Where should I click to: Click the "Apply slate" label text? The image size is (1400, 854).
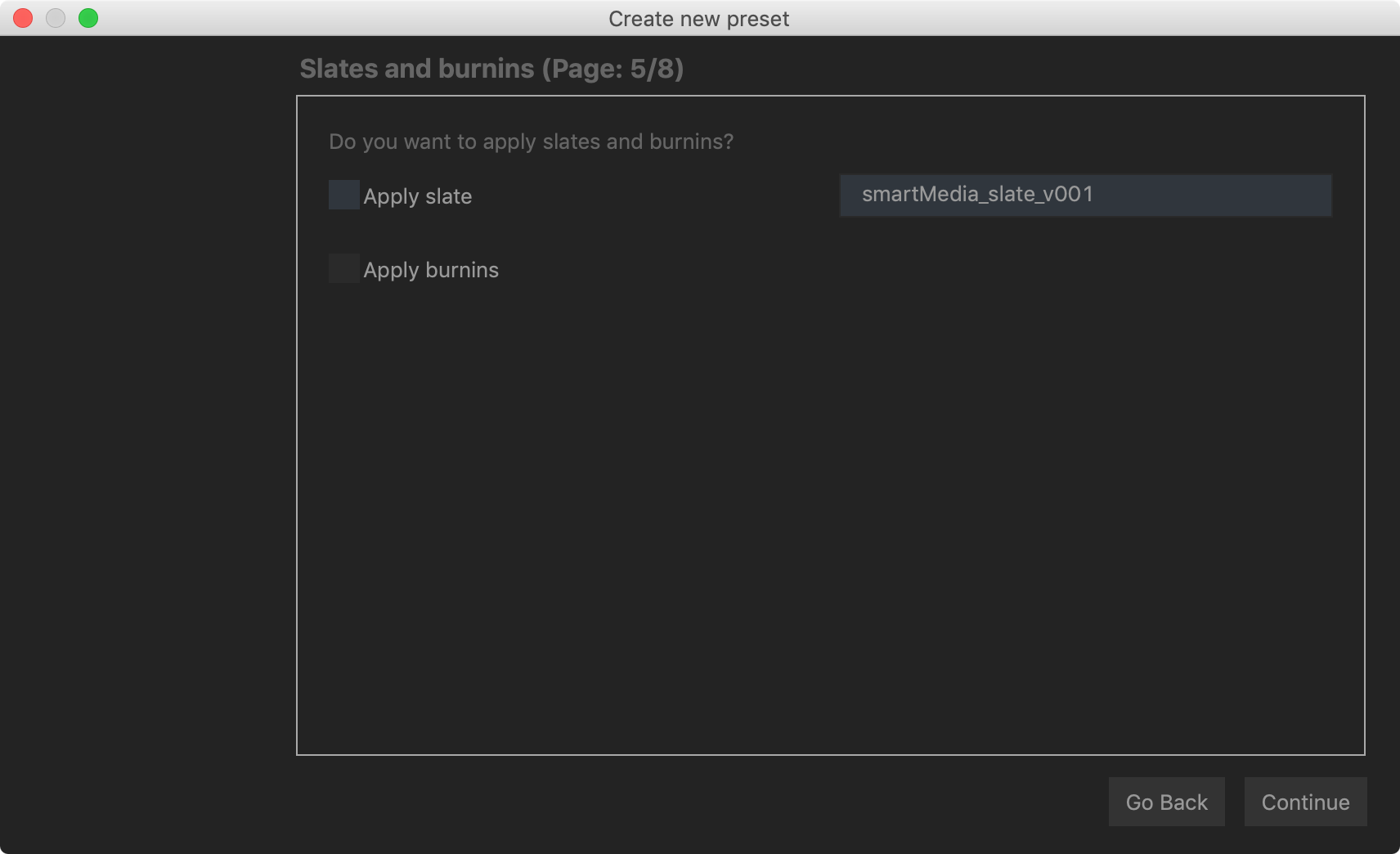[x=417, y=196]
